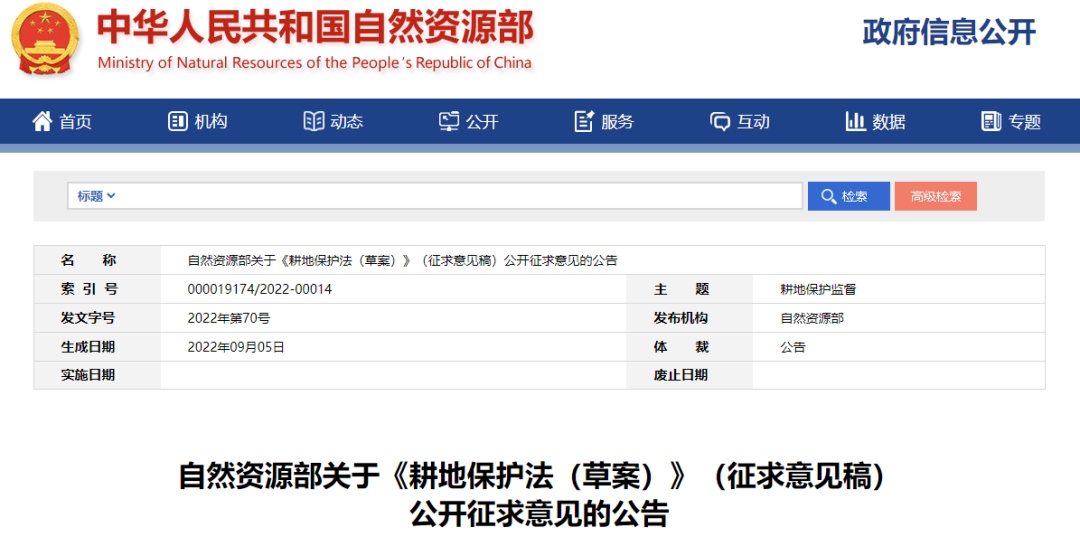
Task: Click the bar chart icon for 数据
Action: pos(855,121)
